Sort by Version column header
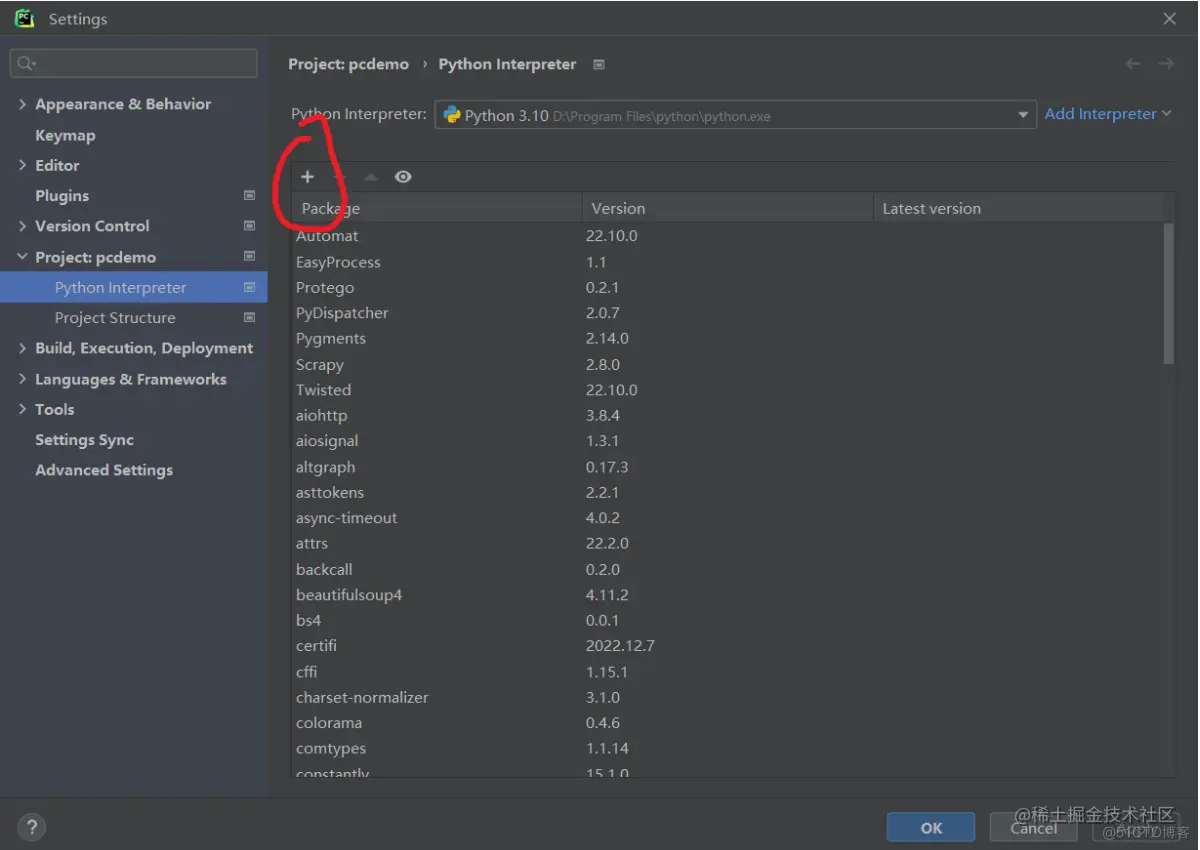Screen dimensions: 1200x850 (727, 208)
